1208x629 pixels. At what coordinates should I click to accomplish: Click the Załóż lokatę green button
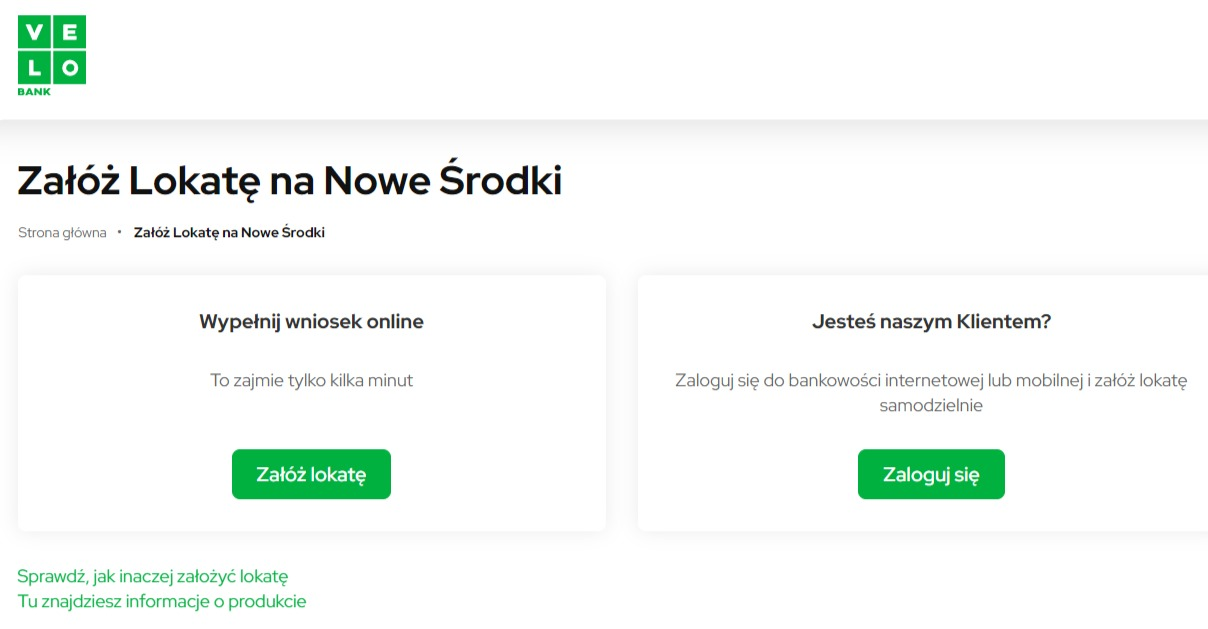[311, 474]
